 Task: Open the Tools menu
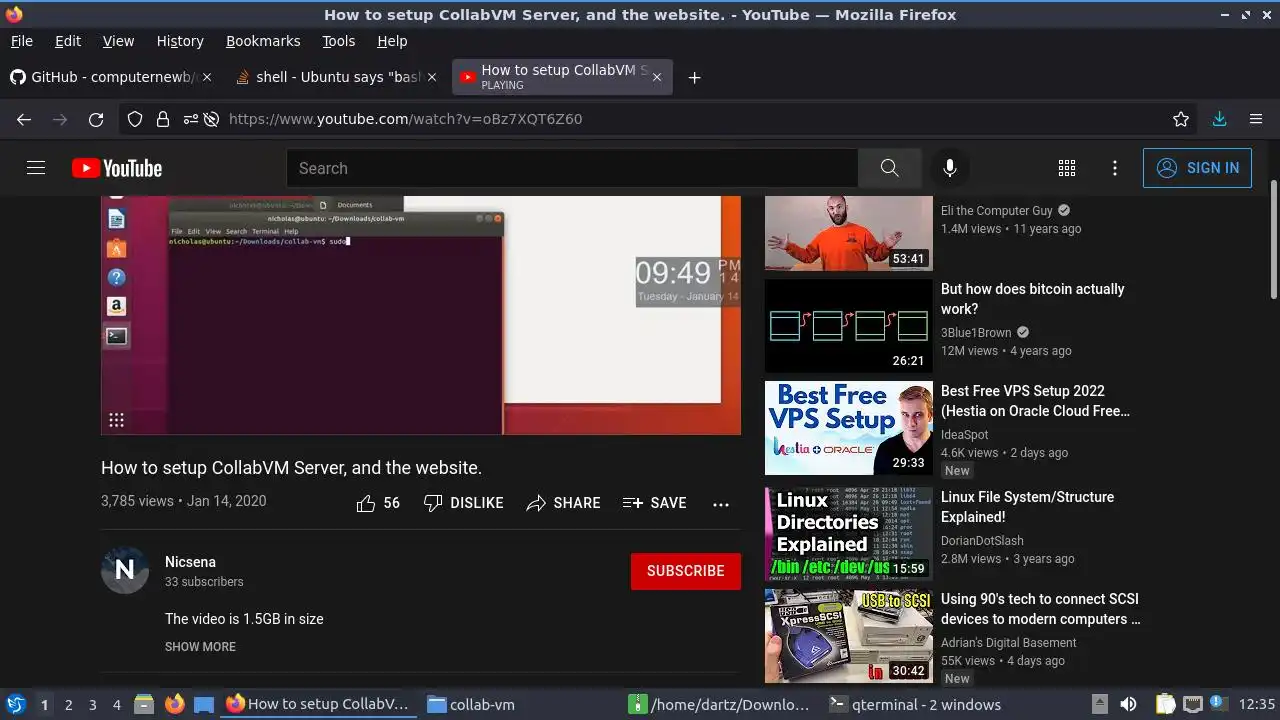(338, 41)
